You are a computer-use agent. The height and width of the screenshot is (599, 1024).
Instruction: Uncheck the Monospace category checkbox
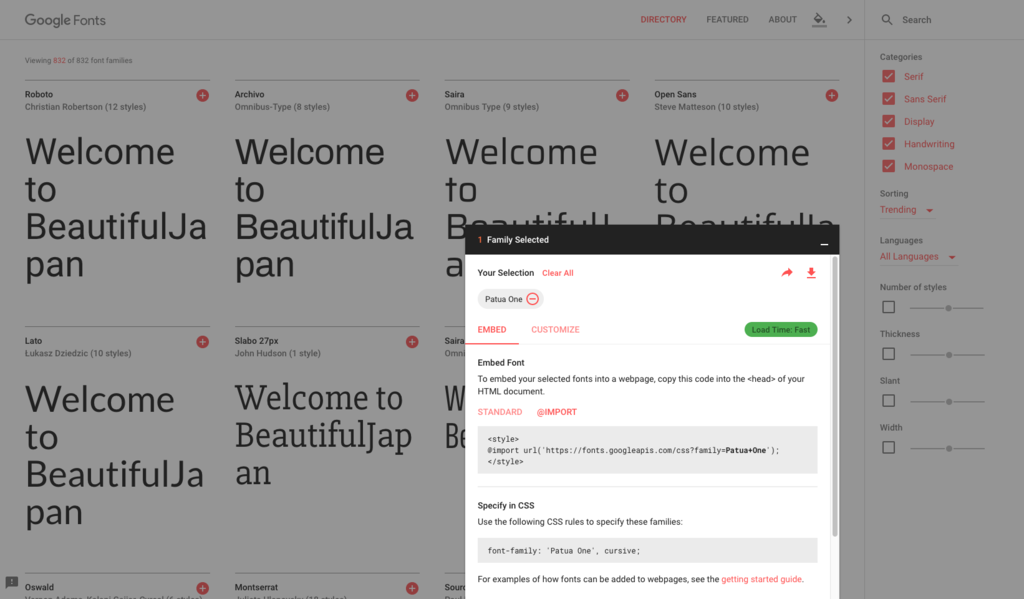pos(888,166)
